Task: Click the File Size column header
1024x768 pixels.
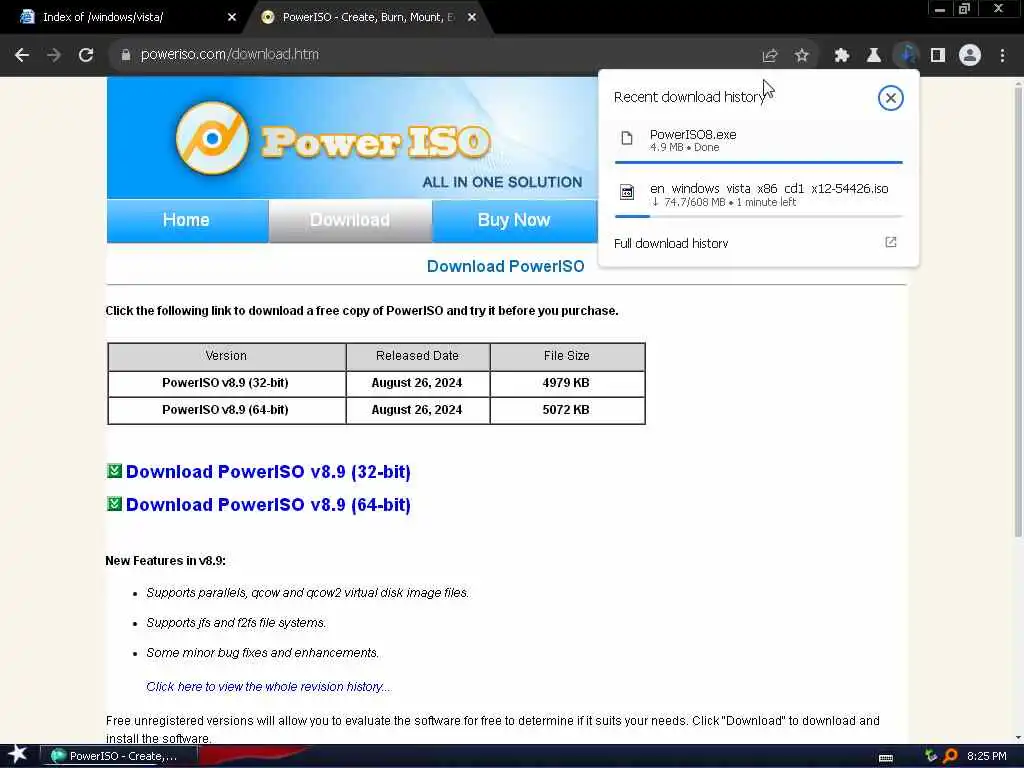Action: [567, 356]
